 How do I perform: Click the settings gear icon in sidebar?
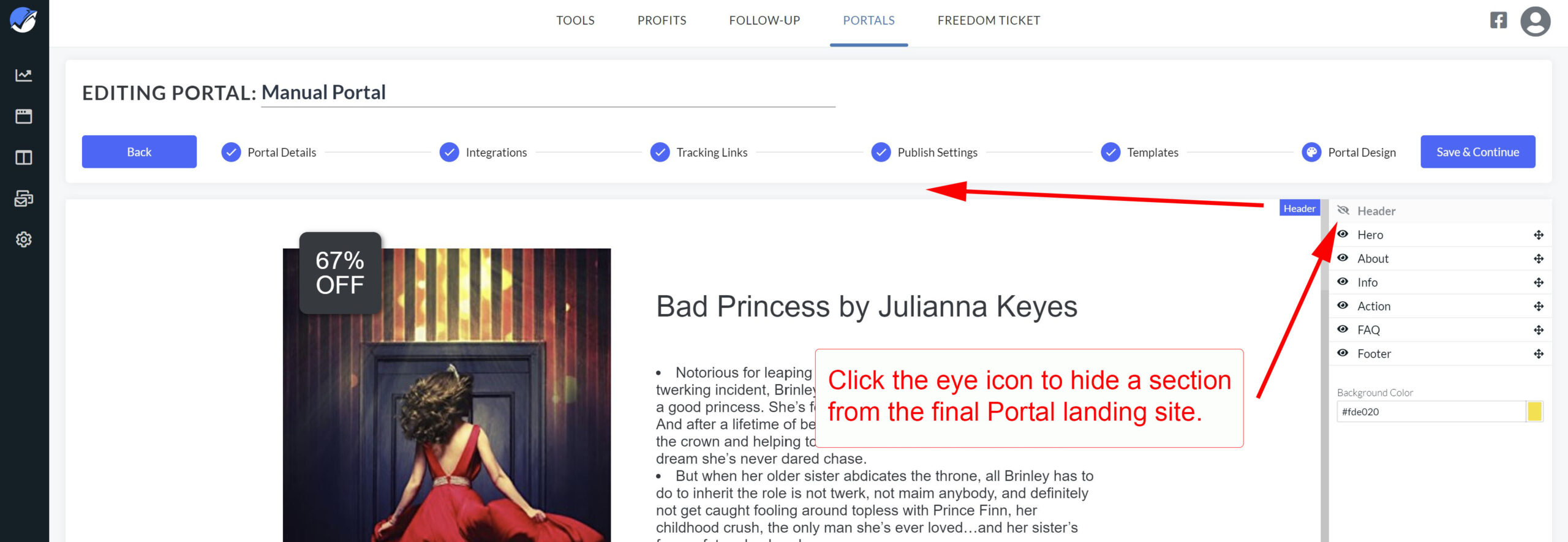click(23, 239)
